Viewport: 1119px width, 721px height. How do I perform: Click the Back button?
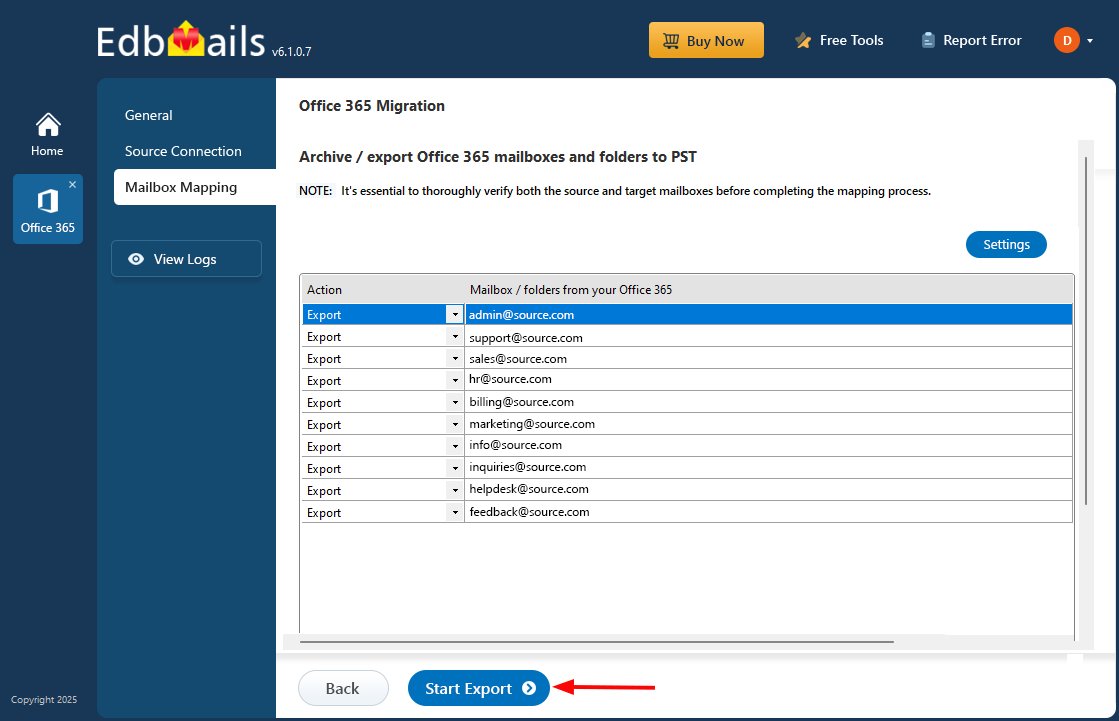point(343,688)
